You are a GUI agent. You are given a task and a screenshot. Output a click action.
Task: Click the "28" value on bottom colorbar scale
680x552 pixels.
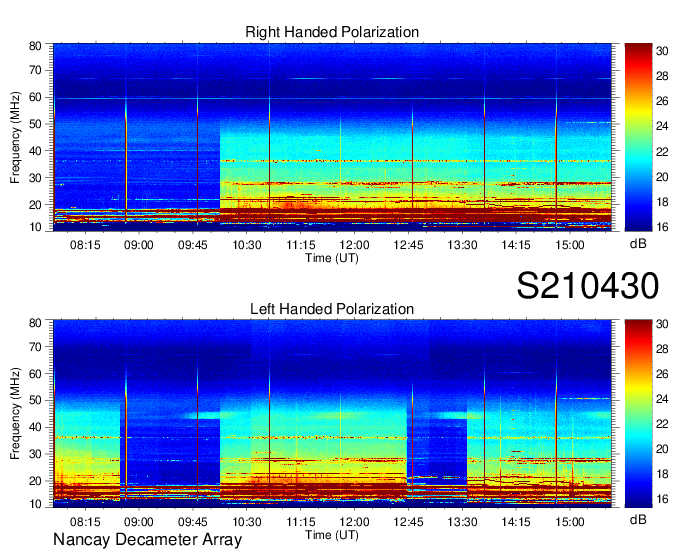pos(662,349)
